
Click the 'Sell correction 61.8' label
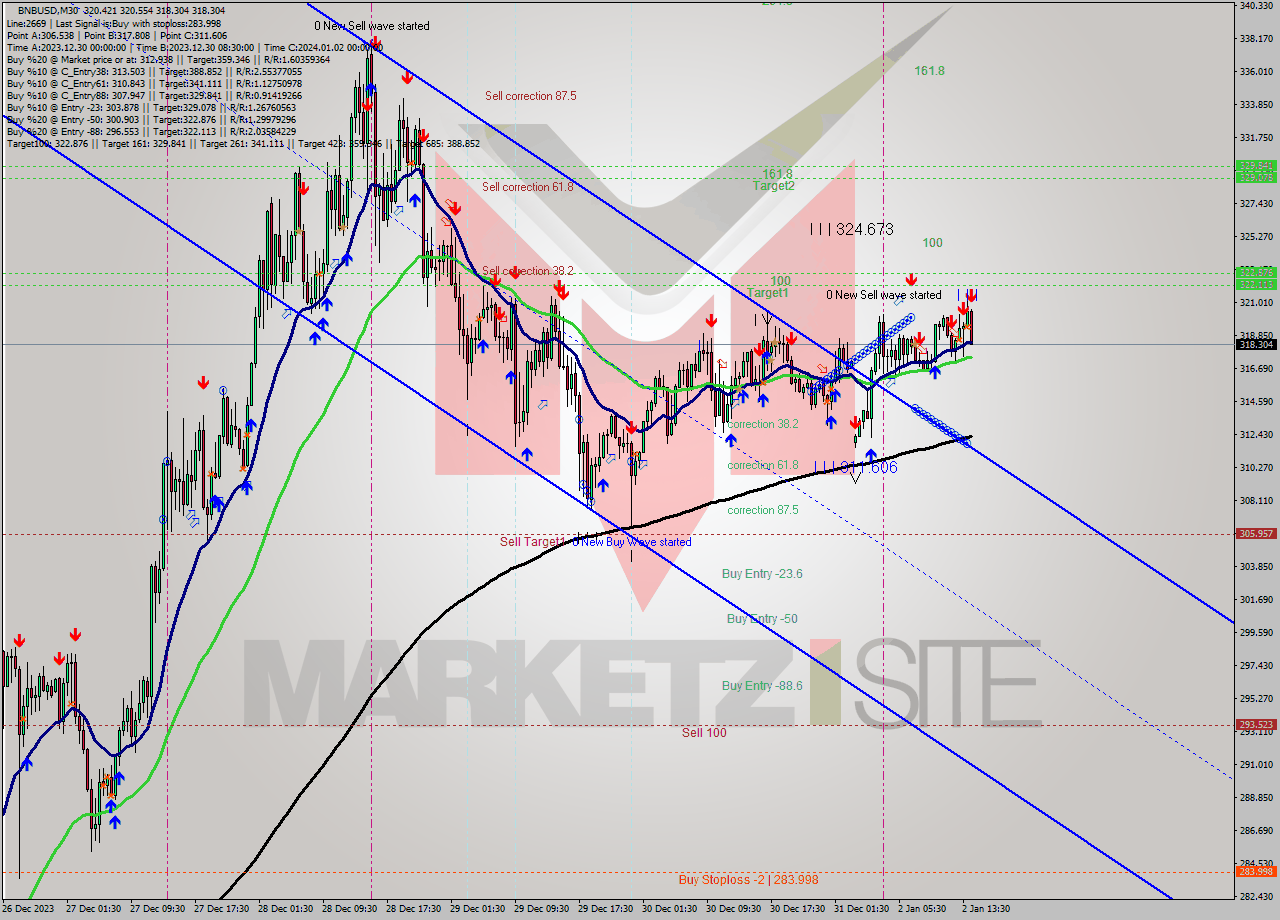[x=527, y=187]
